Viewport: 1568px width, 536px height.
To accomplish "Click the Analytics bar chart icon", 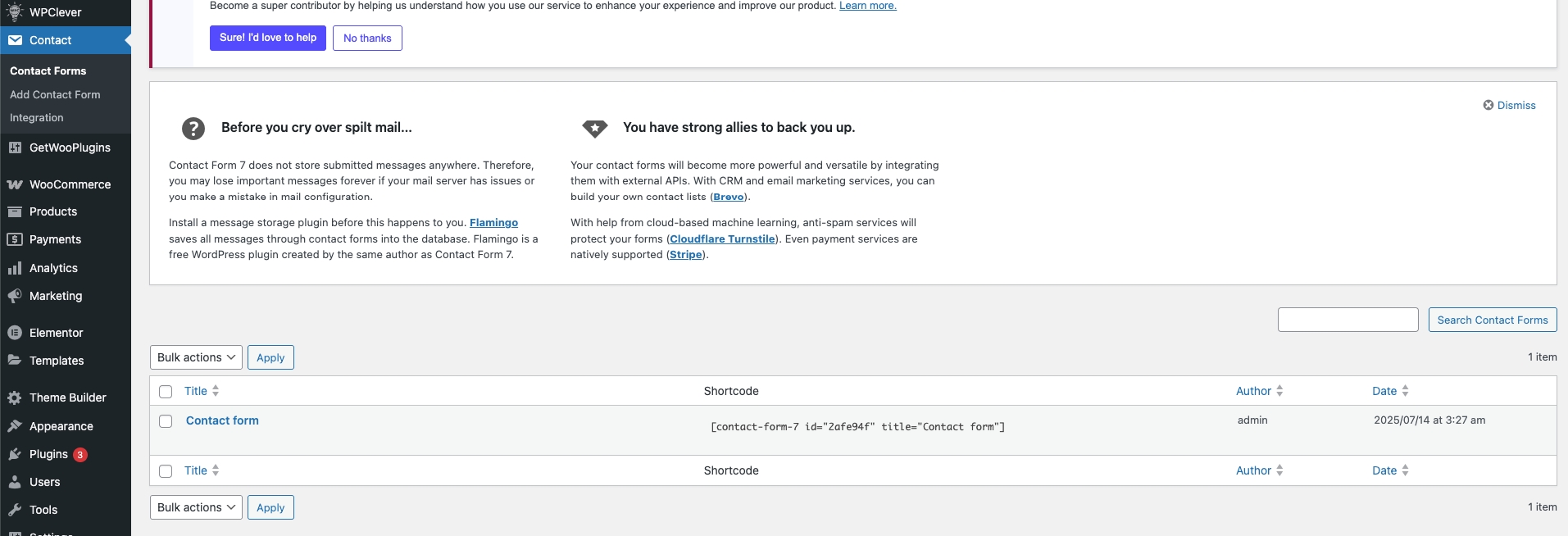I will pyautogui.click(x=15, y=268).
